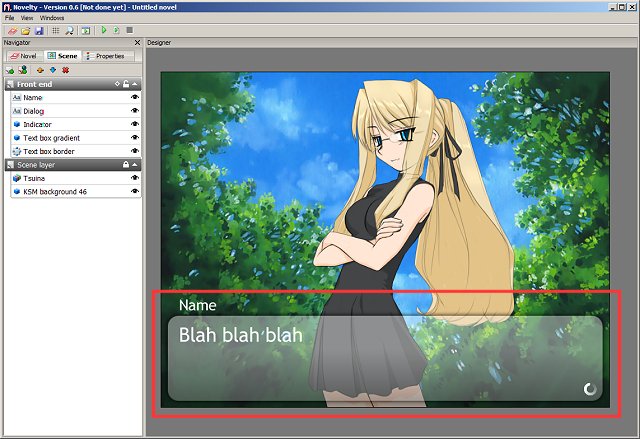
Task: Select the Dialog row
Action: (76, 111)
